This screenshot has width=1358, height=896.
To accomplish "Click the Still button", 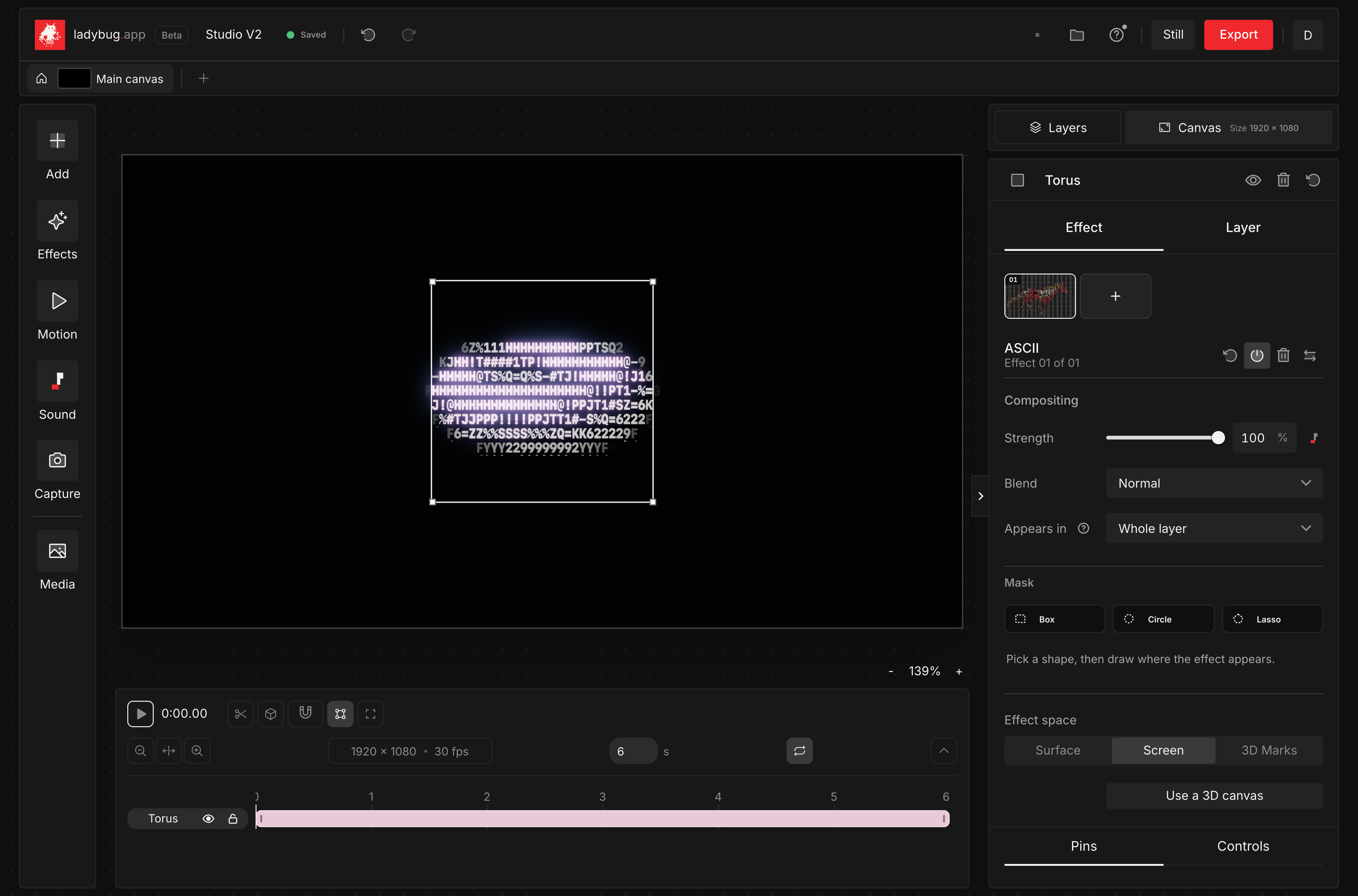I will point(1173,35).
